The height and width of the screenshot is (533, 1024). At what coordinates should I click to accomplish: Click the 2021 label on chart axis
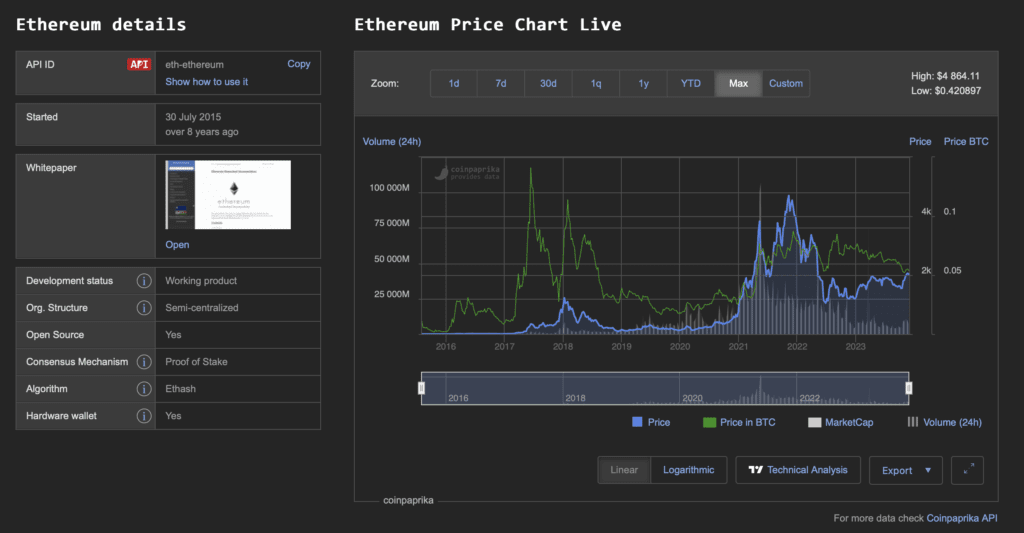click(739, 346)
